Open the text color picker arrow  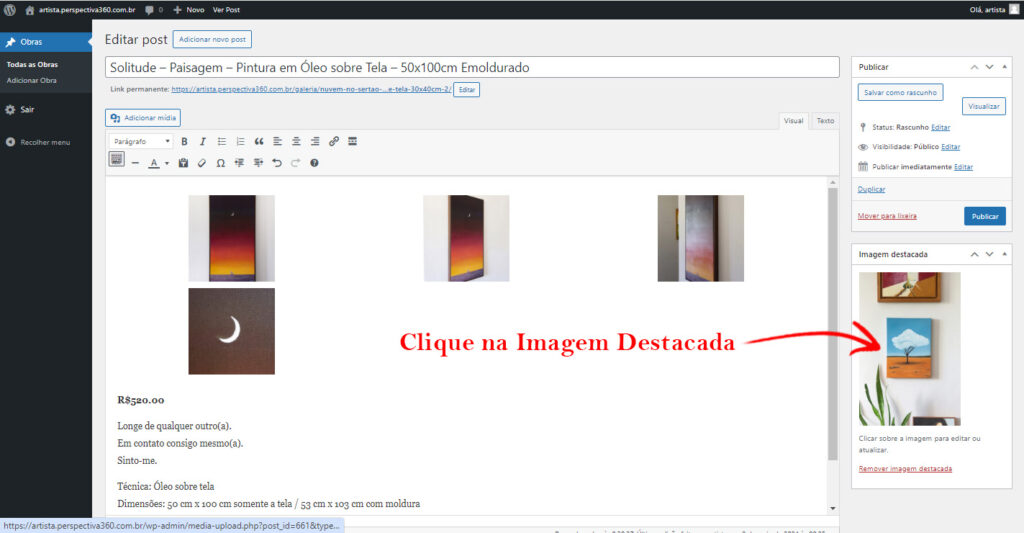167,163
